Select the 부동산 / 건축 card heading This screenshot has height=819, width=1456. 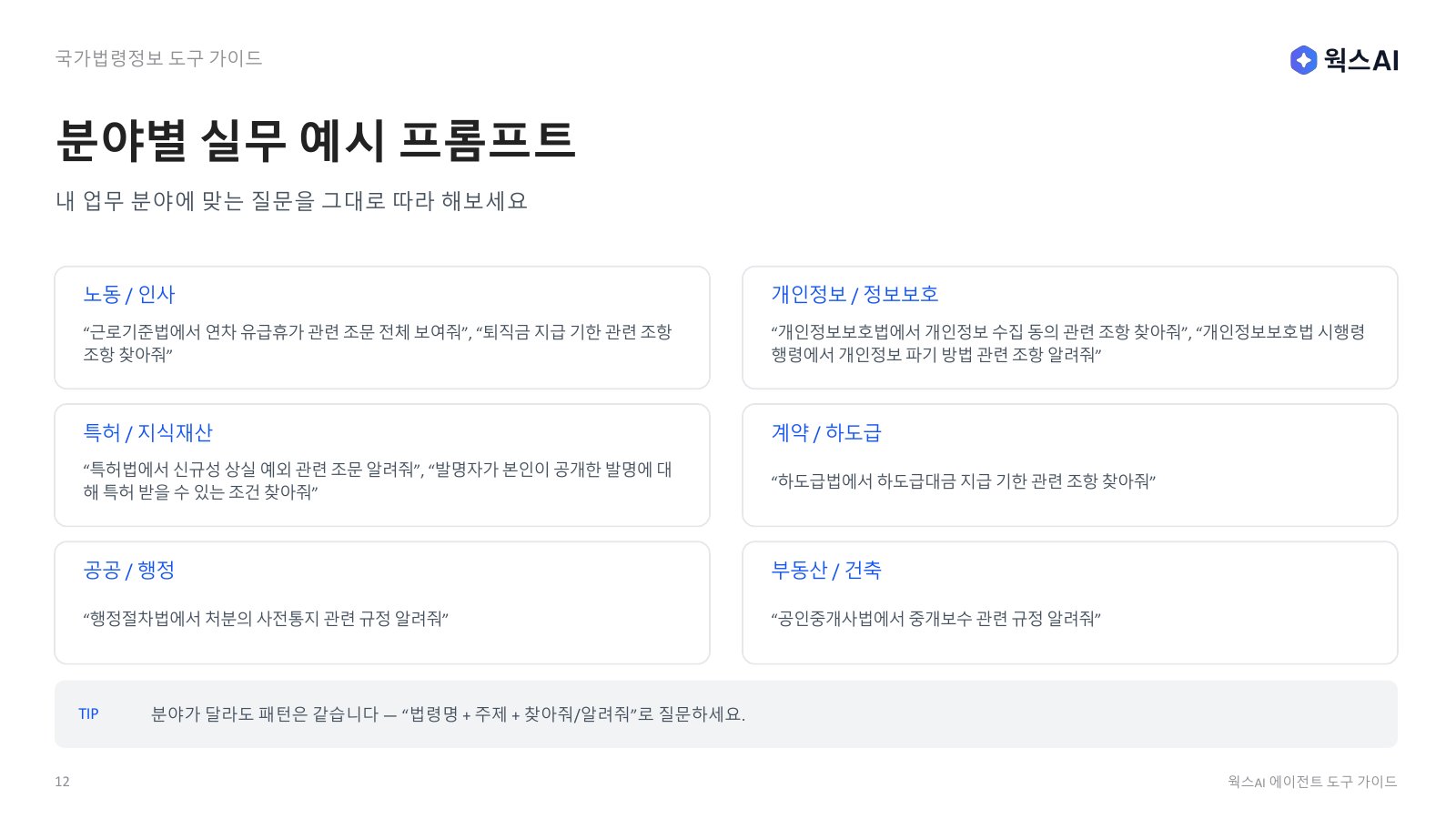pos(826,570)
